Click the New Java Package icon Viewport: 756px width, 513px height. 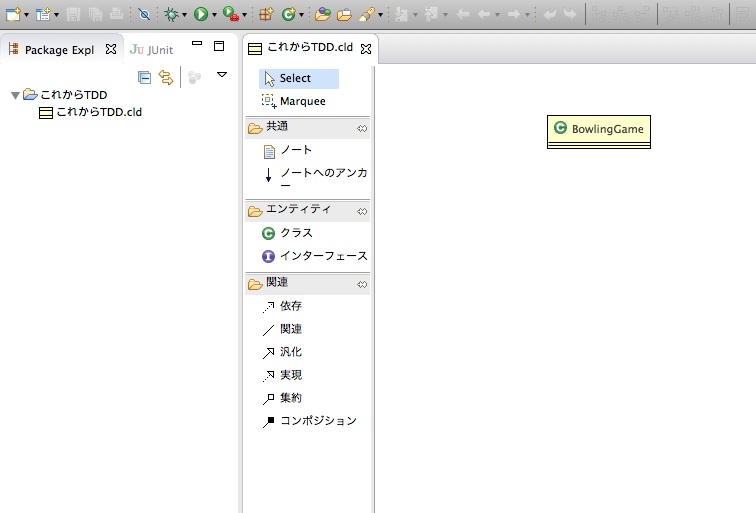266,14
